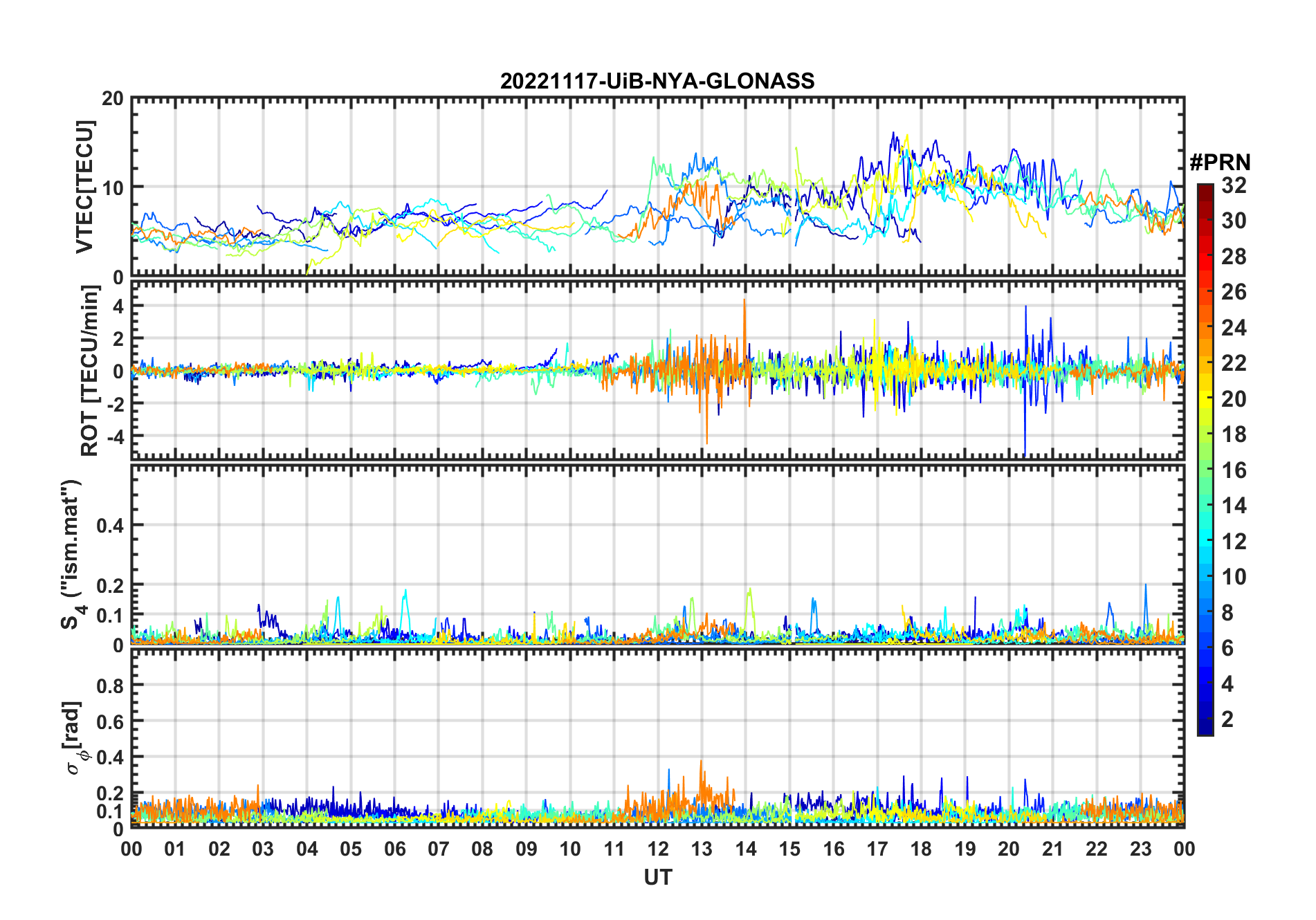Click sigma-phi axis tick label 0.8

click(111, 686)
